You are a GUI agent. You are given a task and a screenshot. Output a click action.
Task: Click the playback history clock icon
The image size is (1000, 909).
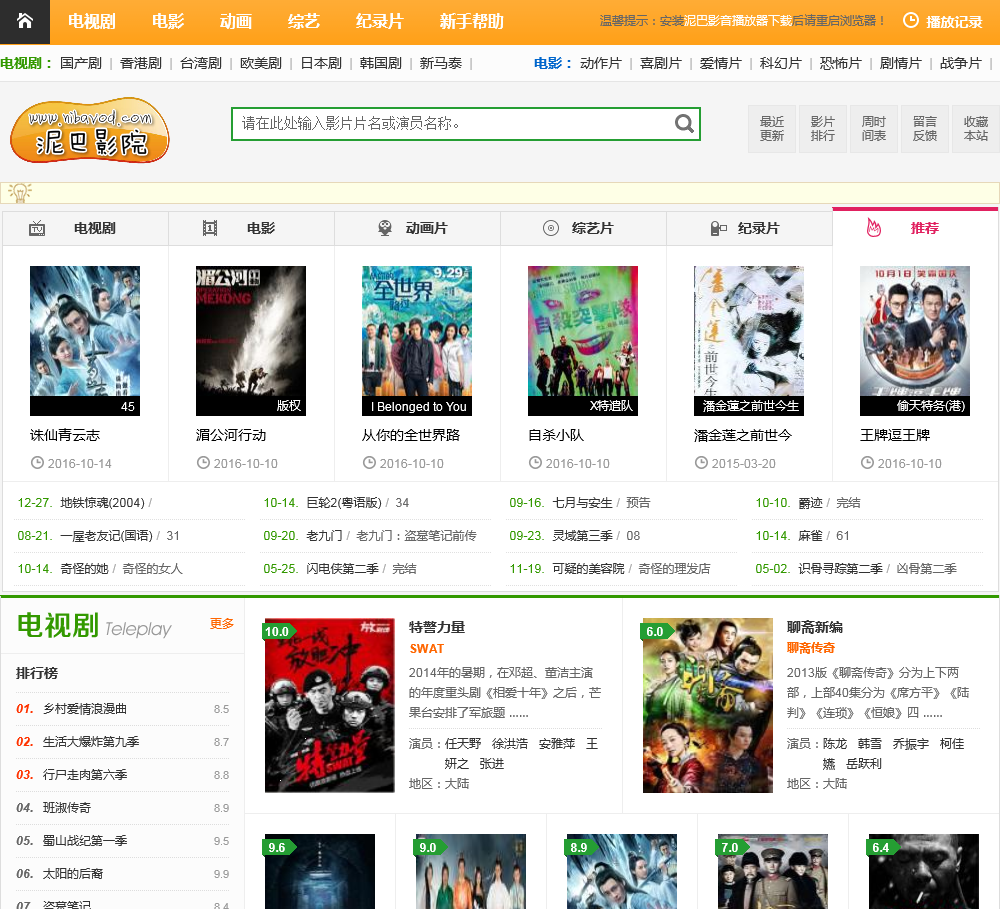point(911,20)
